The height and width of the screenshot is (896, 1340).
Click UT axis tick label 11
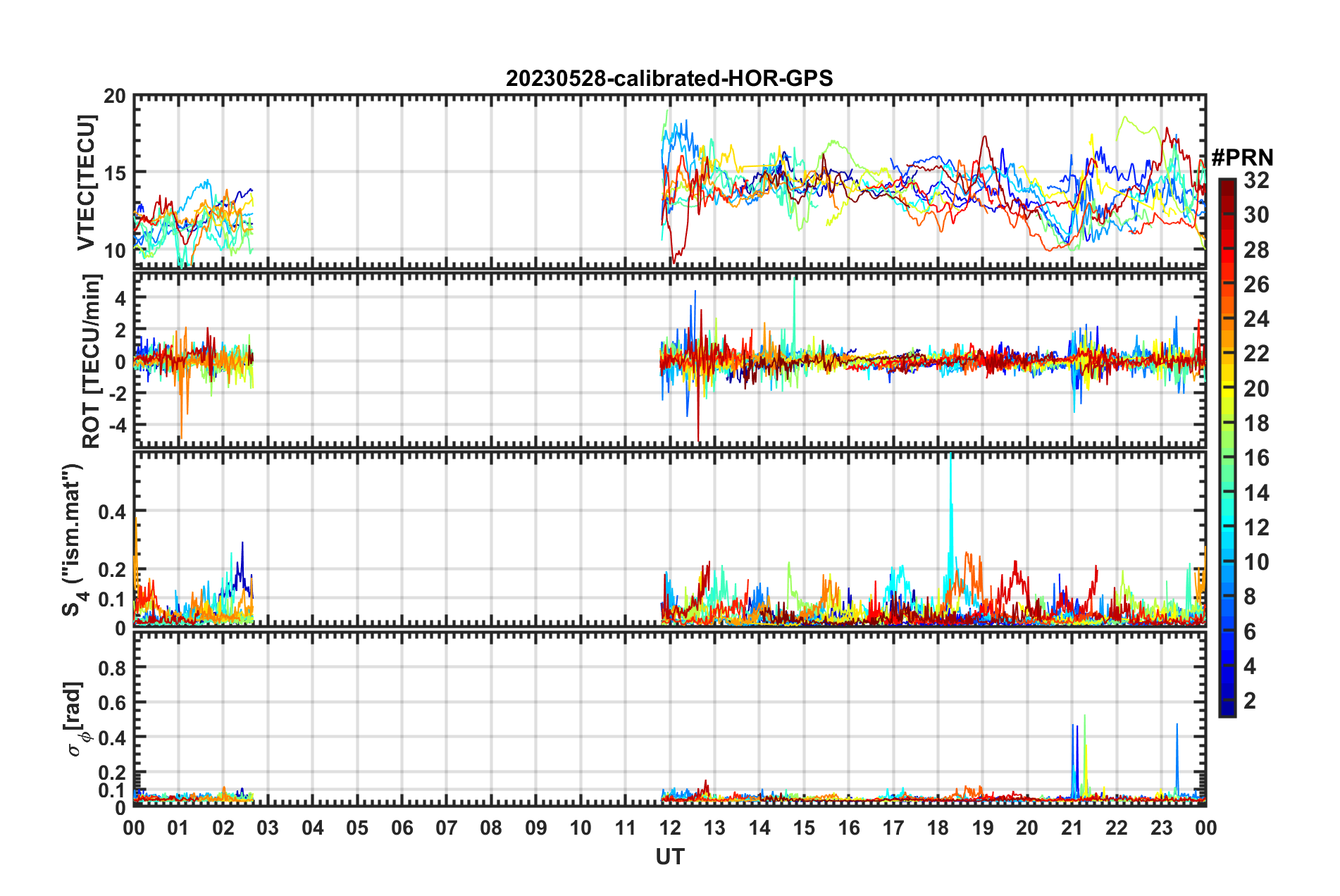pyautogui.click(x=625, y=828)
